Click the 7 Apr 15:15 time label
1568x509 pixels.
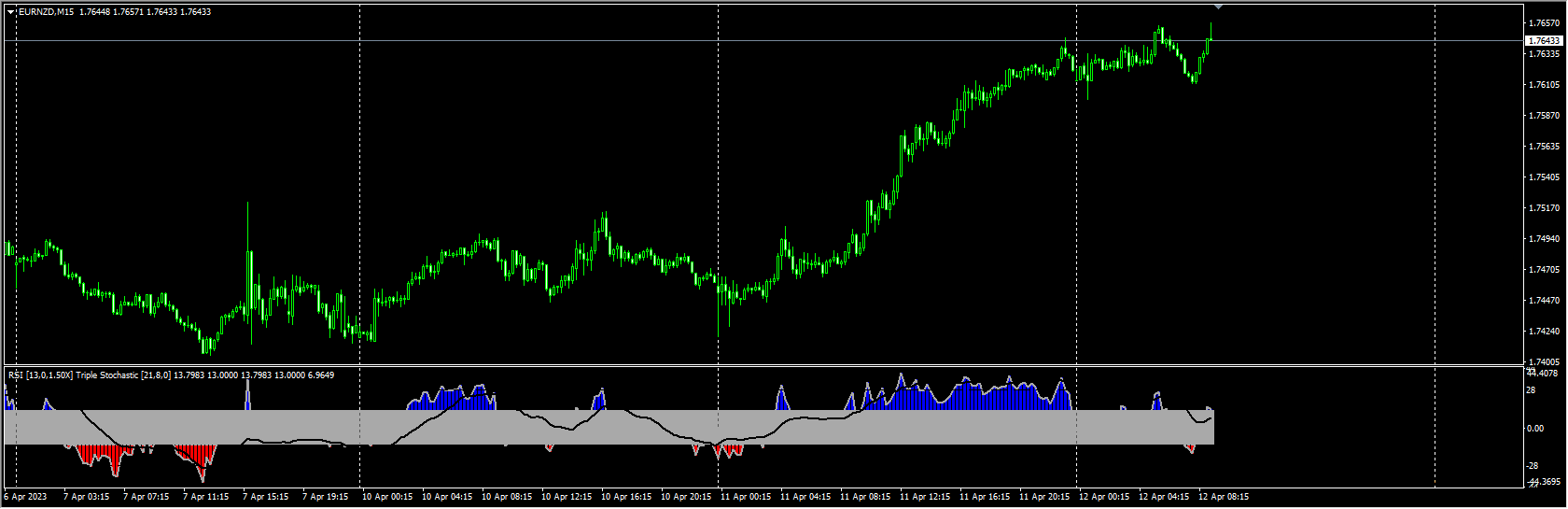(265, 497)
